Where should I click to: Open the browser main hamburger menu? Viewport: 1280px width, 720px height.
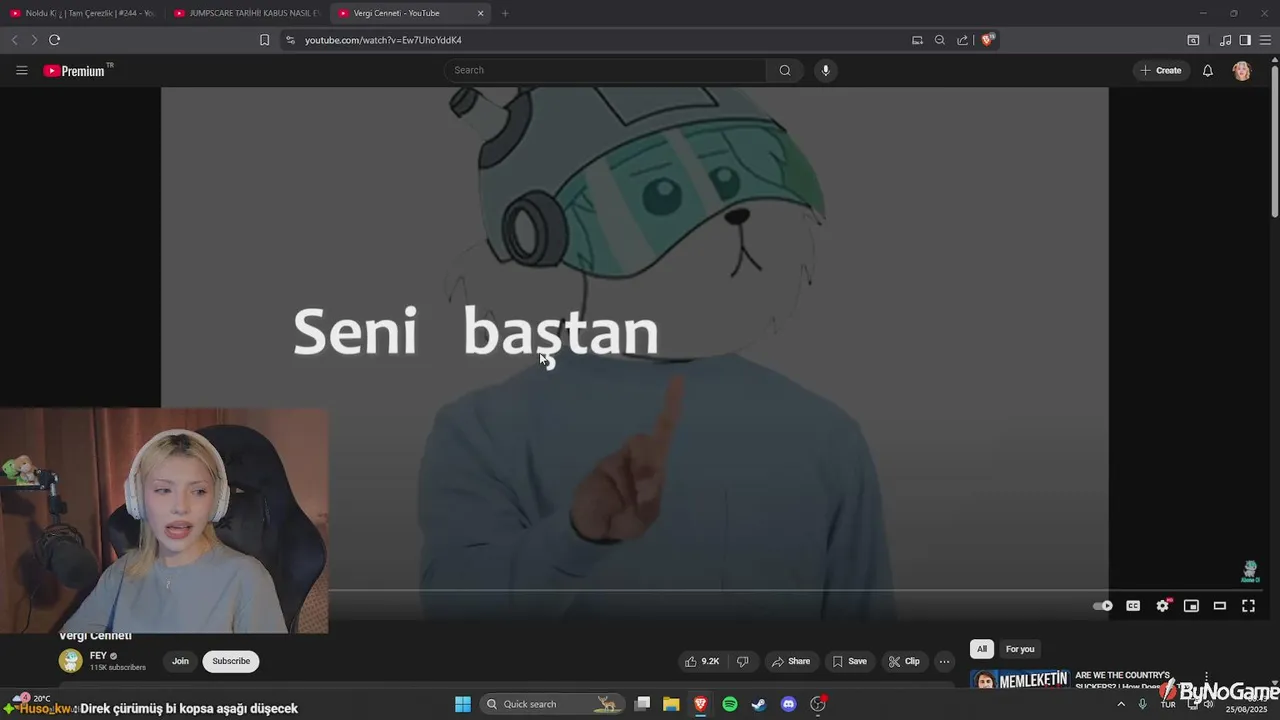(x=1265, y=40)
